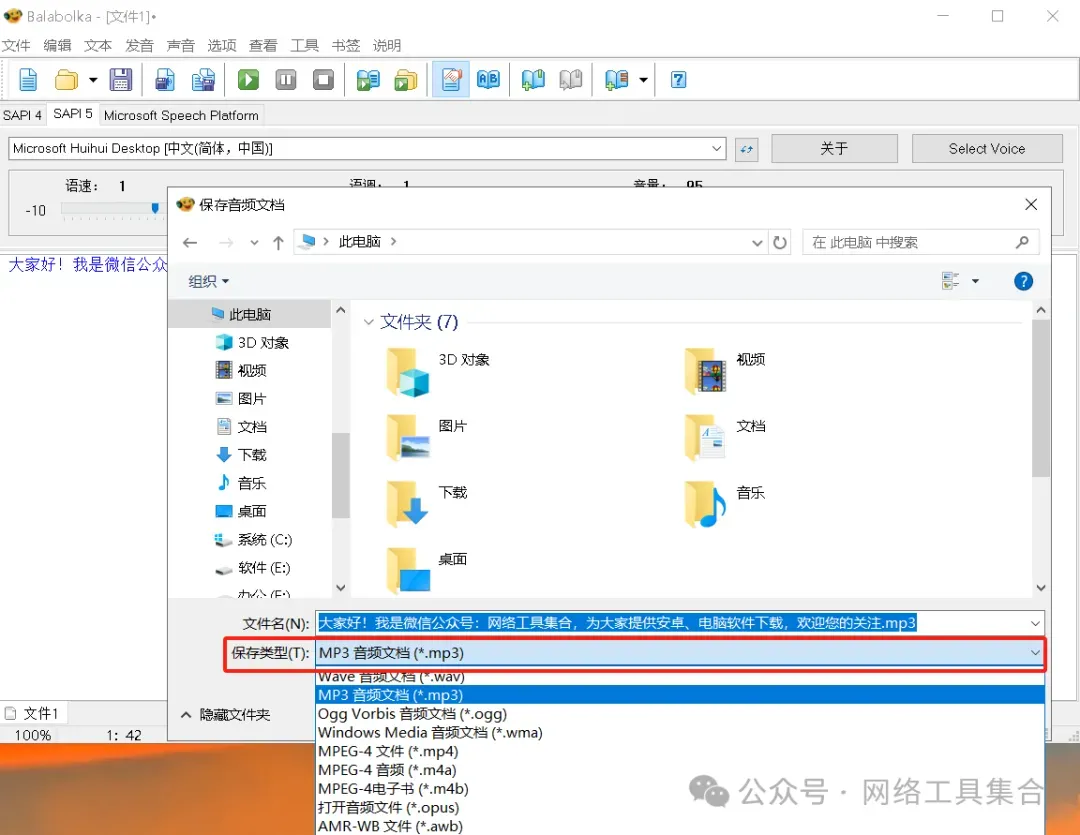
Task: Click the Open folder toolbar icon
Action: tap(66, 80)
